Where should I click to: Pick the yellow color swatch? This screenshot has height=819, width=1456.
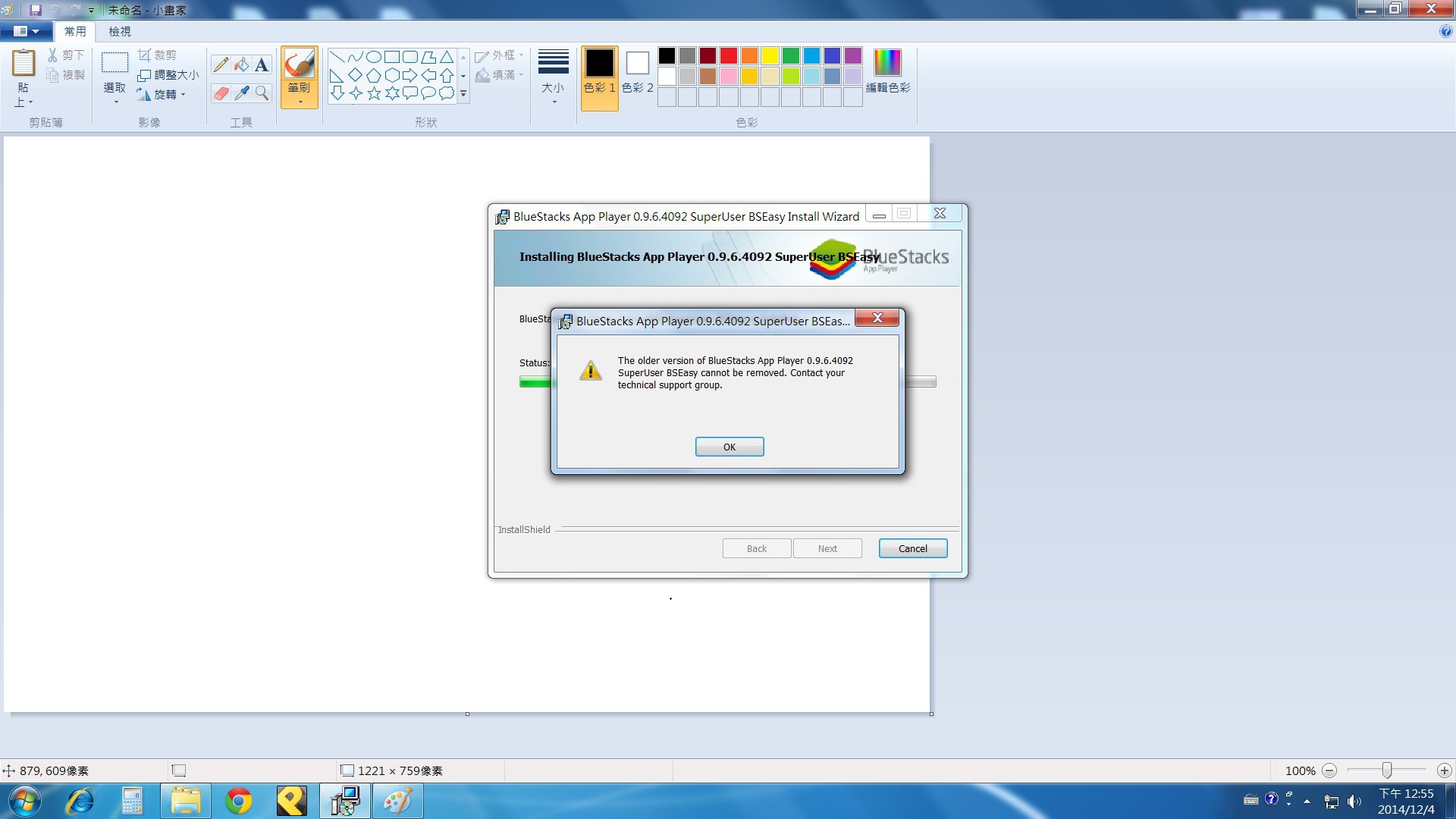coord(770,55)
